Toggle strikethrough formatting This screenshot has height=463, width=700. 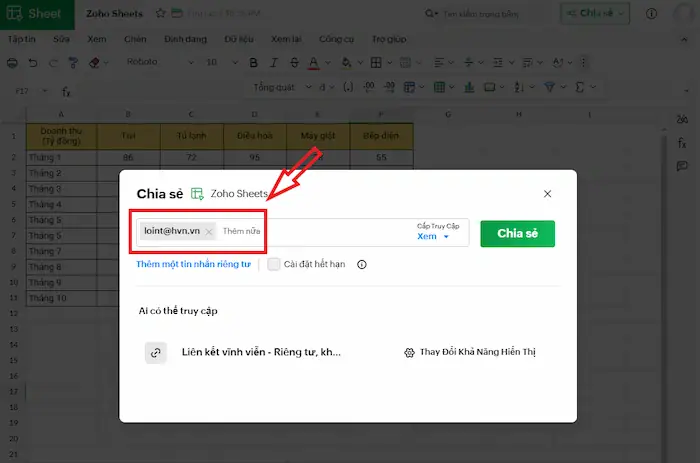(x=294, y=63)
